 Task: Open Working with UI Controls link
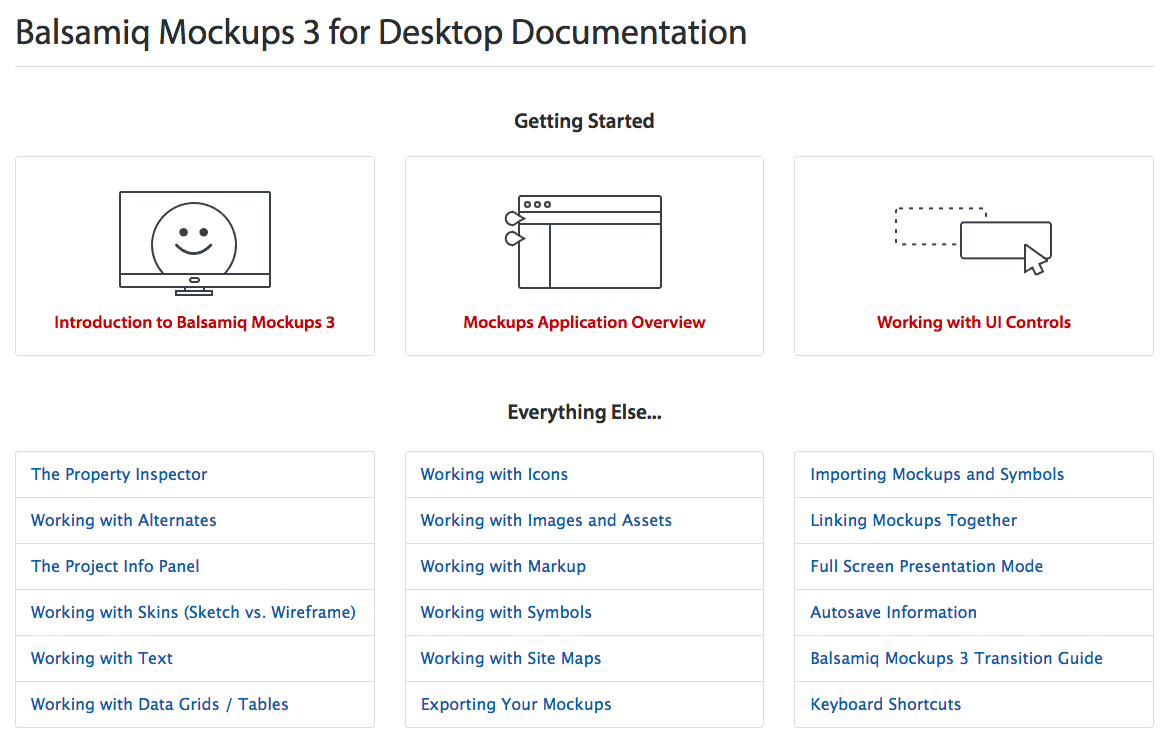click(973, 322)
